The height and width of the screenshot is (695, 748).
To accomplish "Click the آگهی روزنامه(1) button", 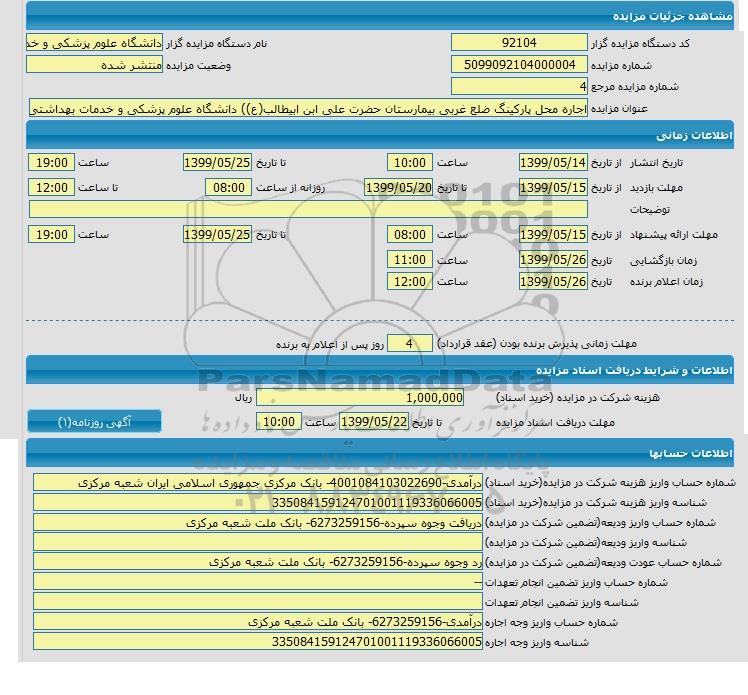I will 94,422.
